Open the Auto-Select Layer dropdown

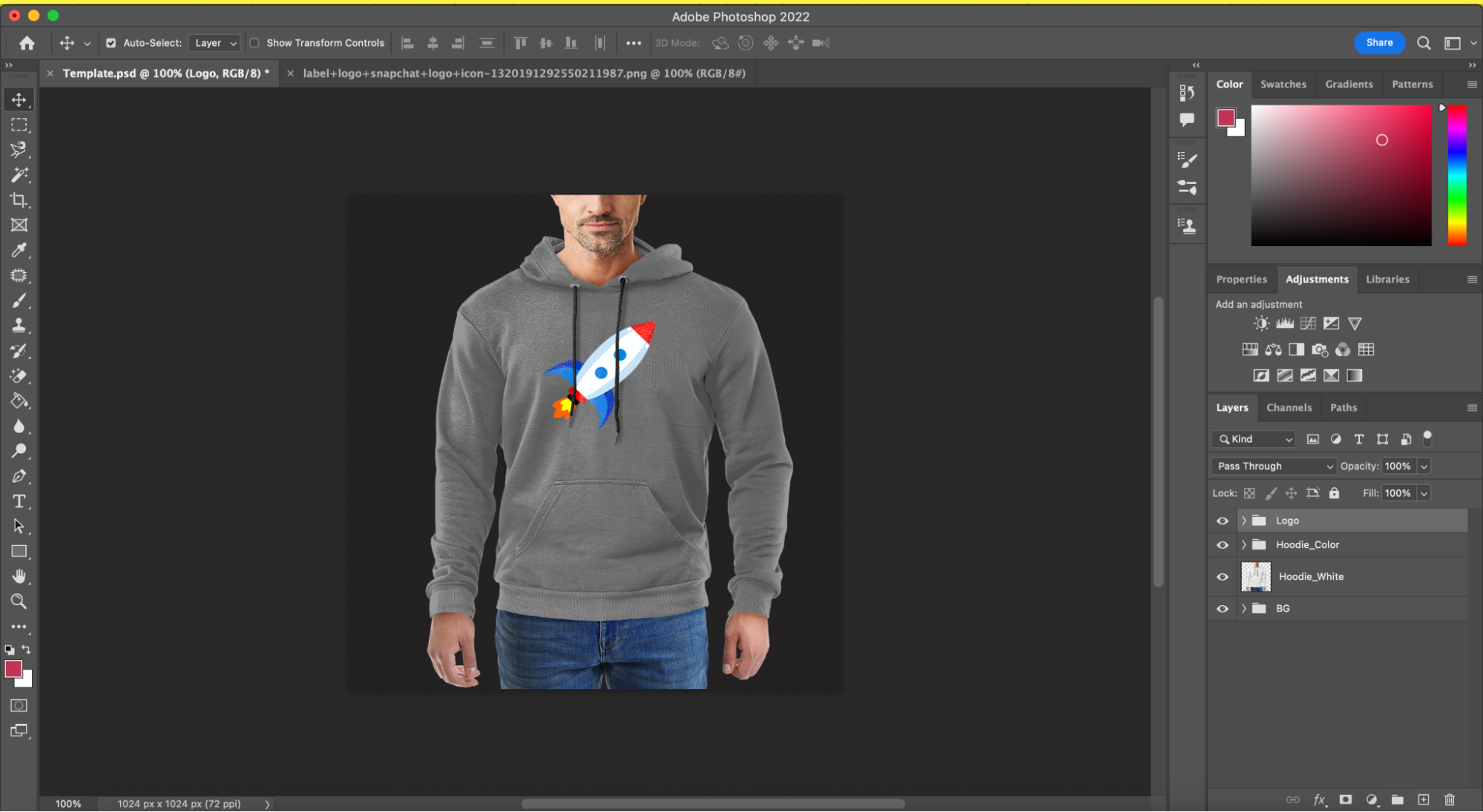214,43
